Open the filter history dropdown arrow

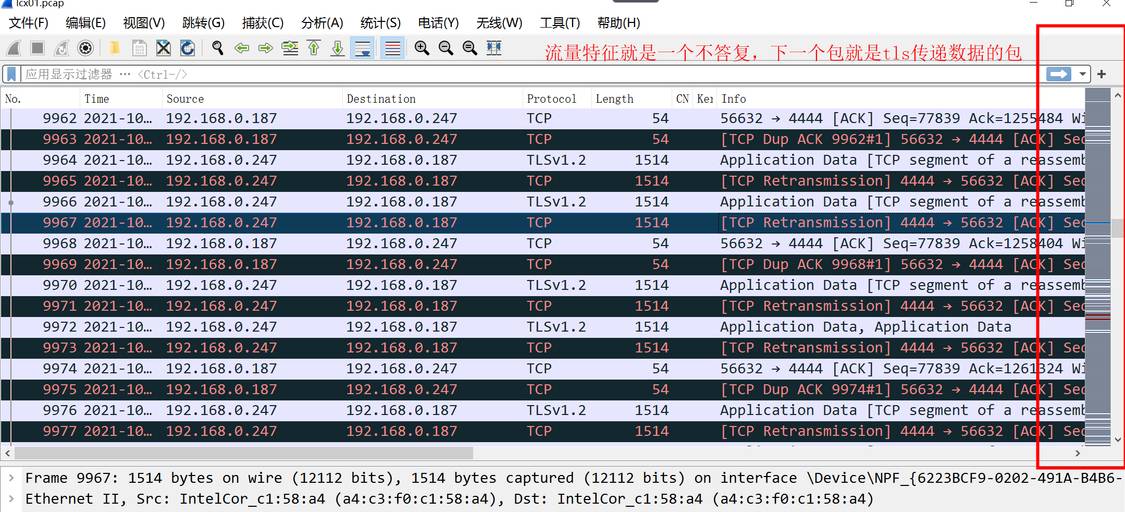pos(1082,74)
